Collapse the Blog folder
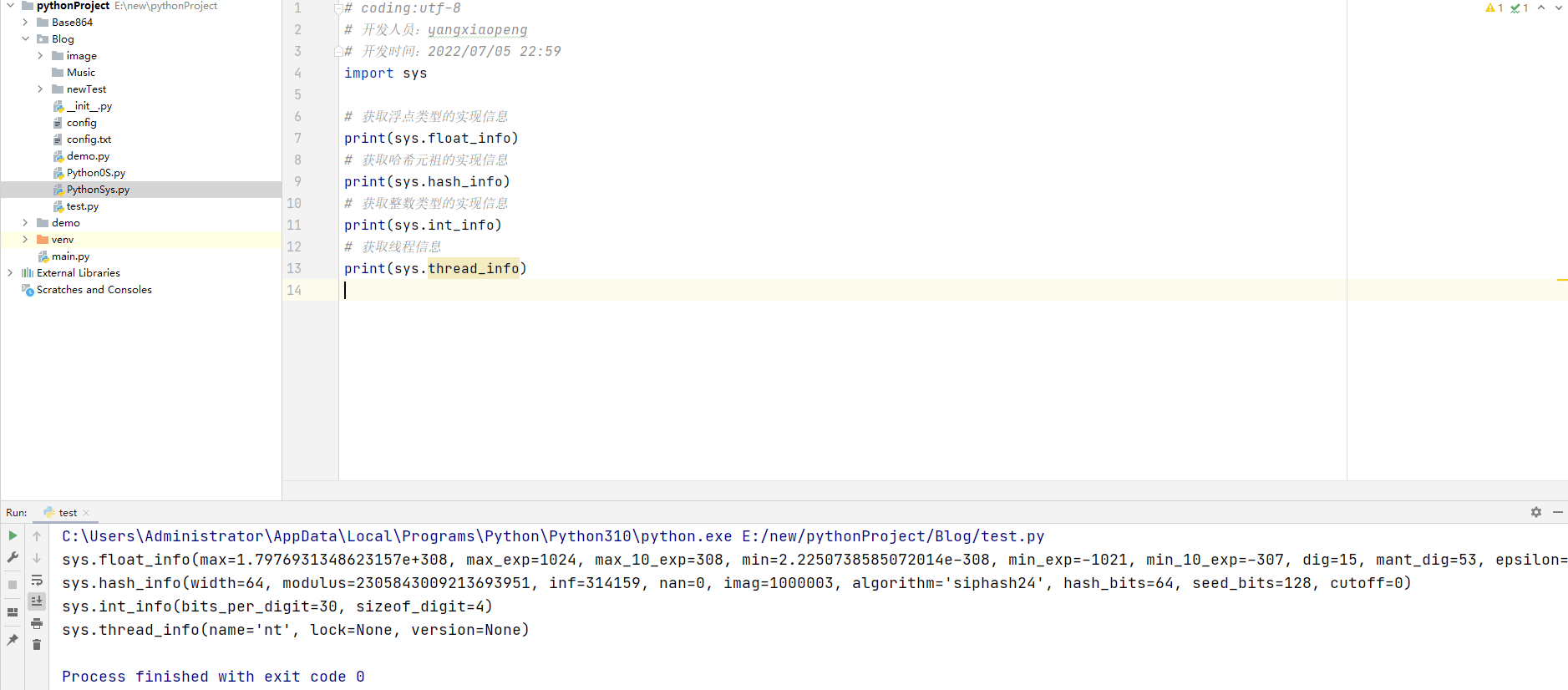Screen dimensions: 1568x690 click(x=25, y=39)
